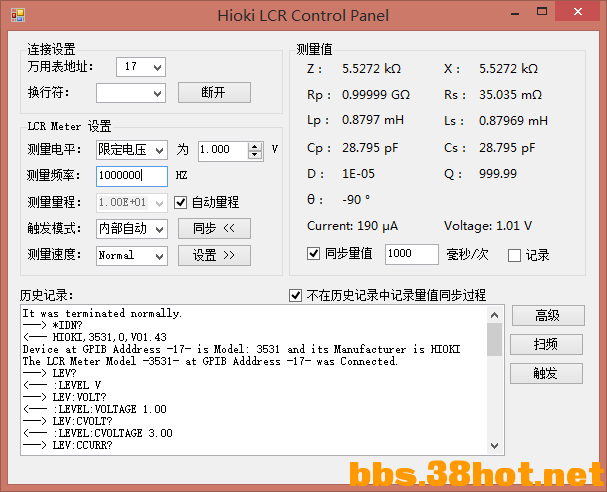Click the D value 1E-05
607x492 pixels.
pos(358,174)
